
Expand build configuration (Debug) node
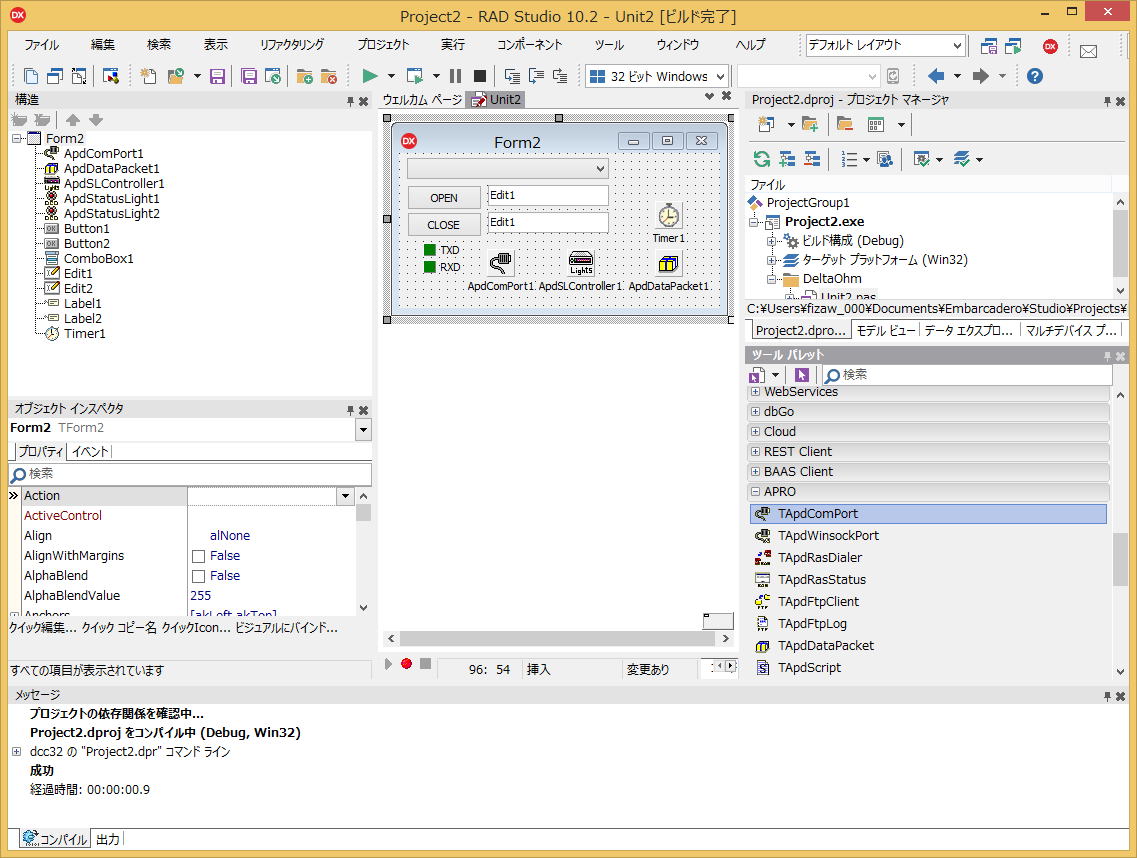pyautogui.click(x=772, y=241)
